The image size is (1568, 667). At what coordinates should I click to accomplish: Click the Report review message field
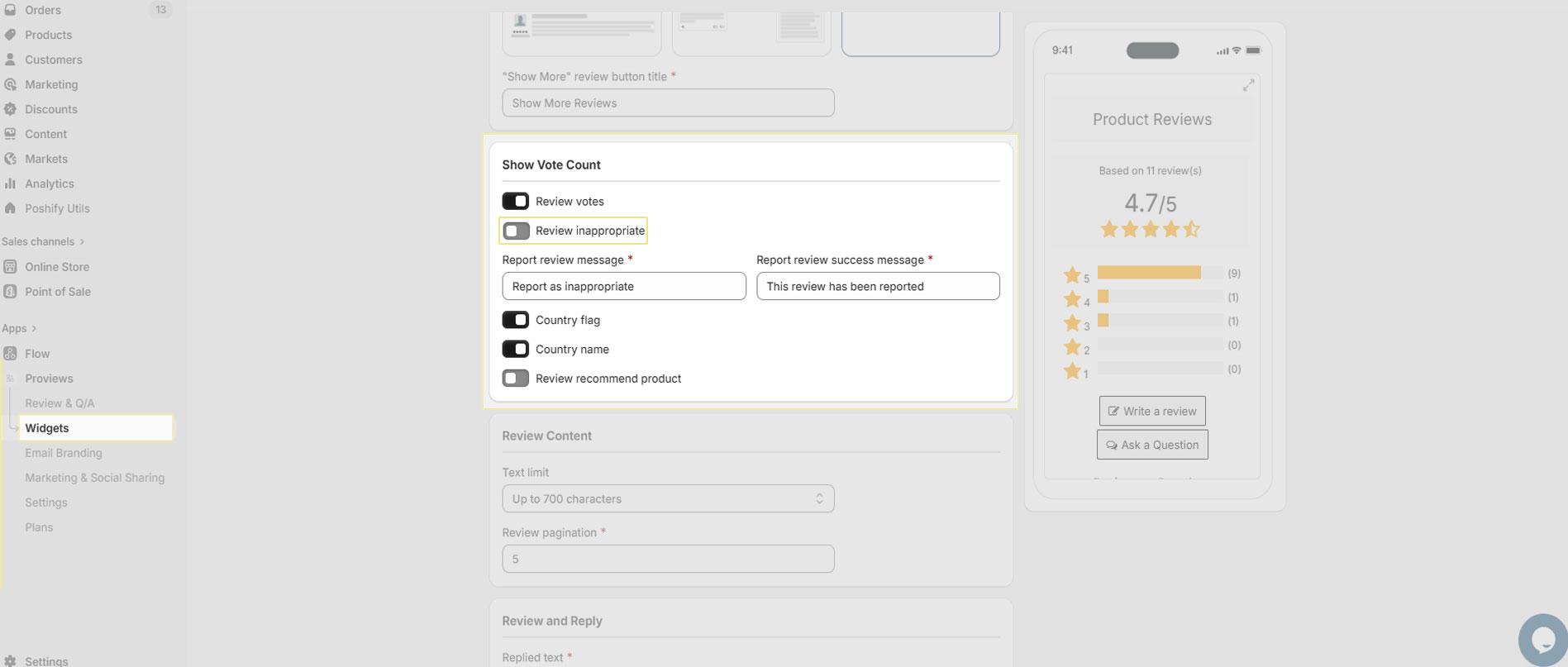pyautogui.click(x=623, y=287)
